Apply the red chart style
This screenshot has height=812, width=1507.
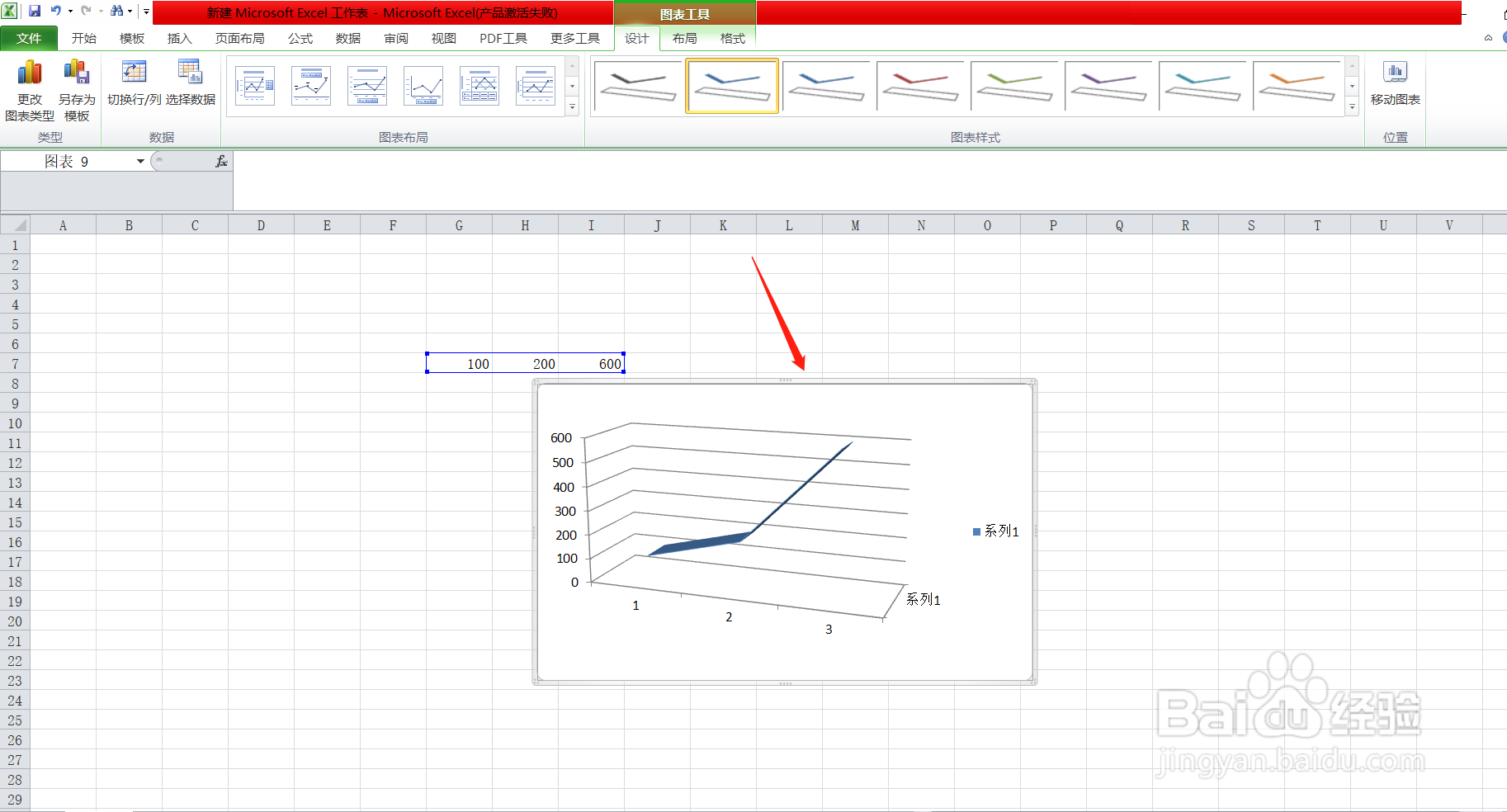920,86
